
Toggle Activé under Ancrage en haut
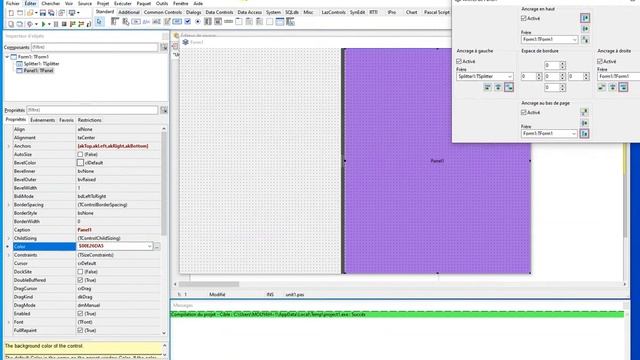[x=524, y=18]
